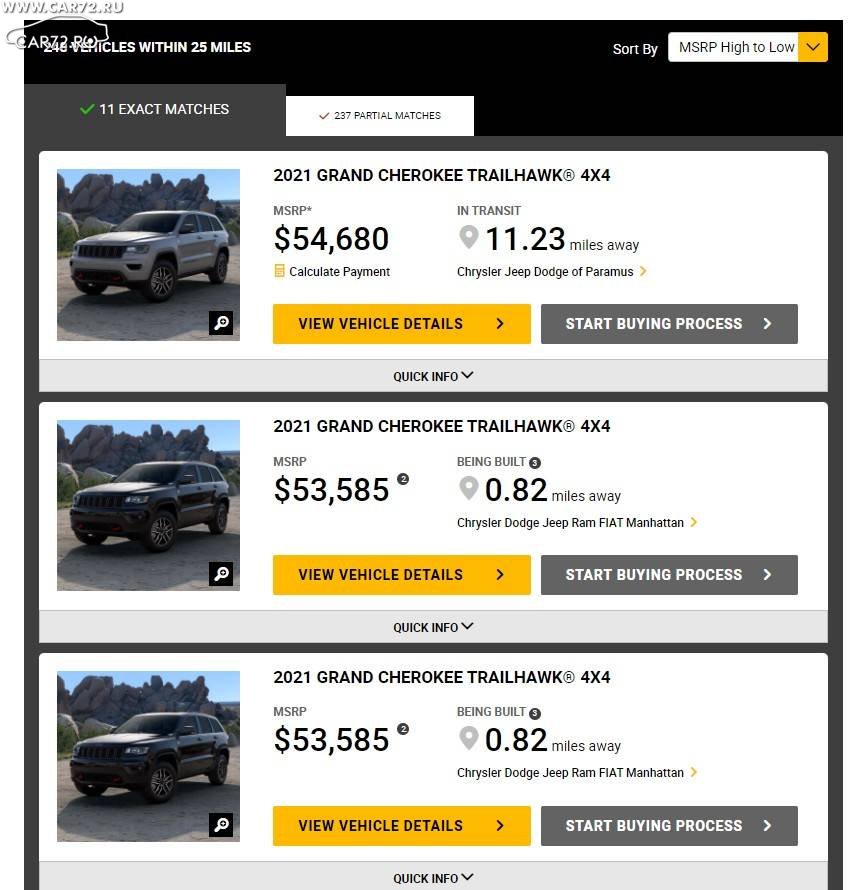This screenshot has width=857, height=890.
Task: Open footnote 3 icon beside second listing's Being Built
Action: [x=535, y=463]
